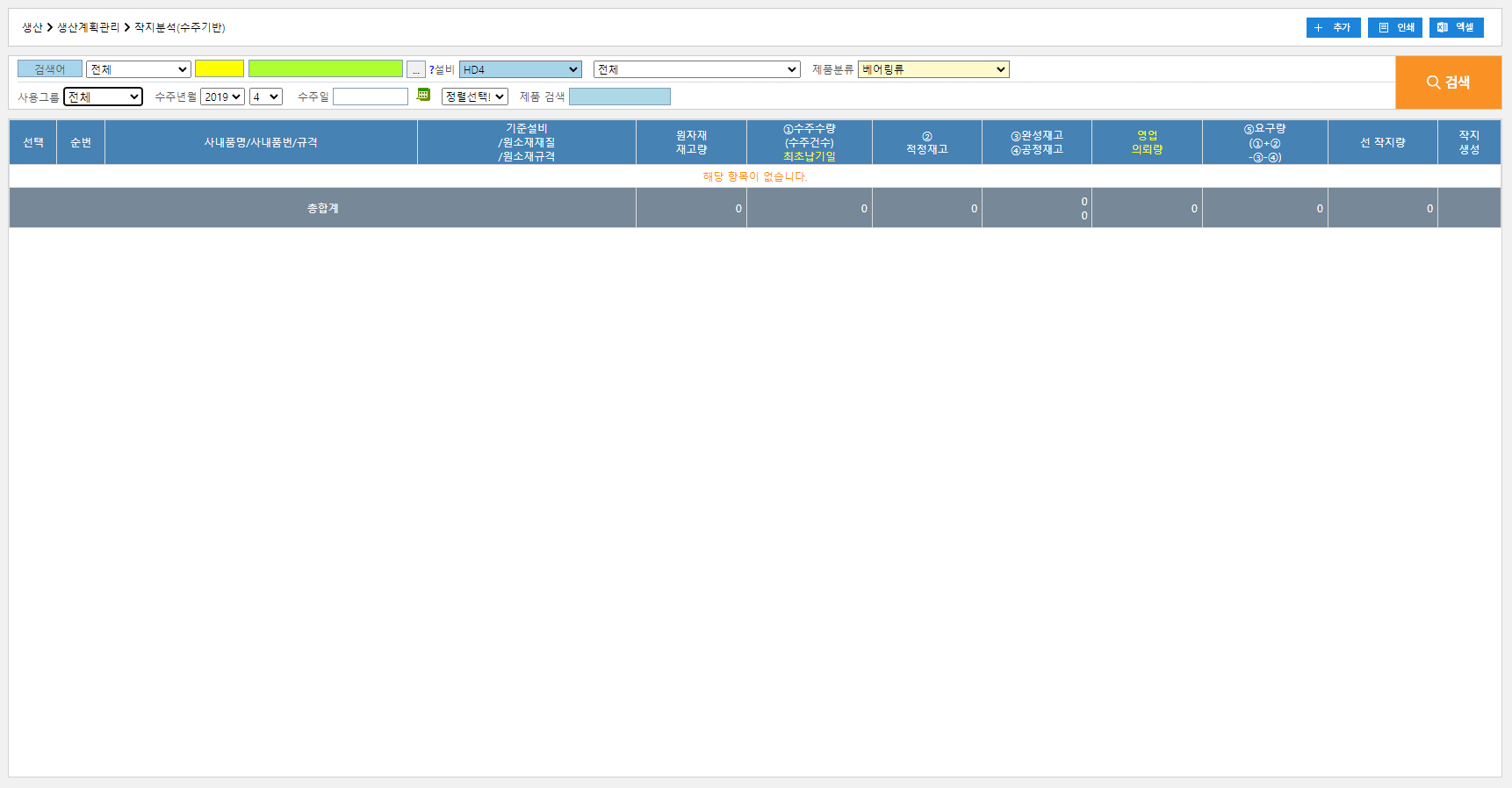Viewport: 1512px width, 788px height.
Task: Click the 인쇄 print button
Action: [x=1394, y=28]
